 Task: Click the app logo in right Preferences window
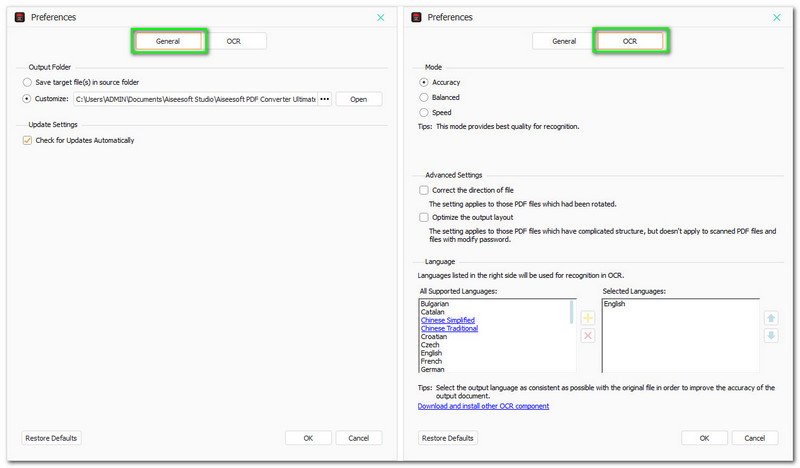pos(416,17)
